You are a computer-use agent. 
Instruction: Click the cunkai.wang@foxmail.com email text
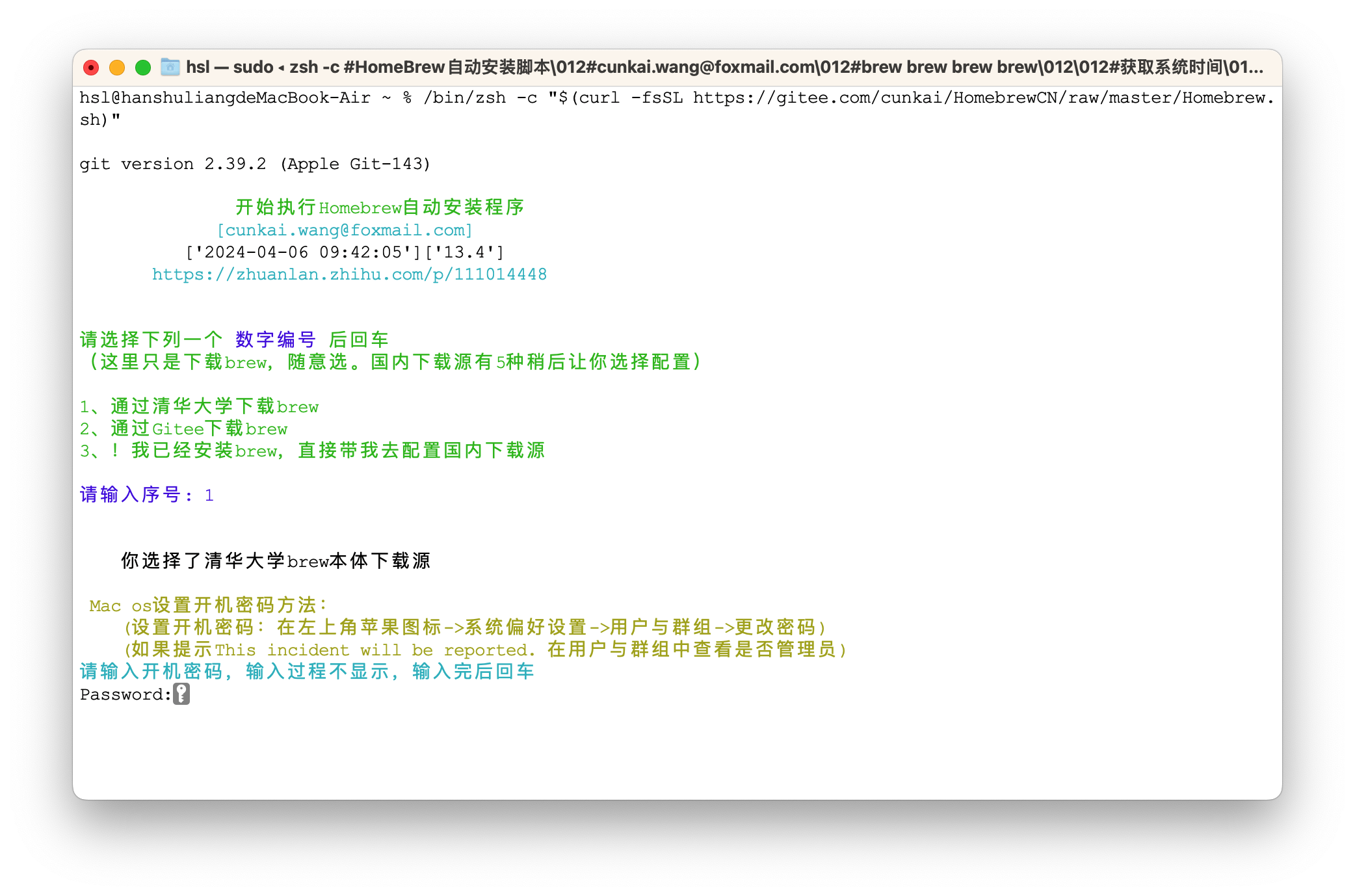(345, 230)
